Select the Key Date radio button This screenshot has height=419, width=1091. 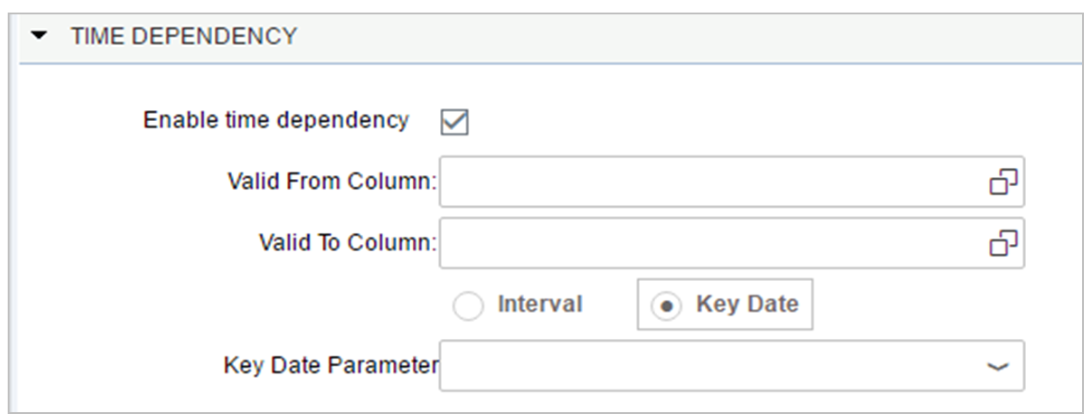(665, 305)
